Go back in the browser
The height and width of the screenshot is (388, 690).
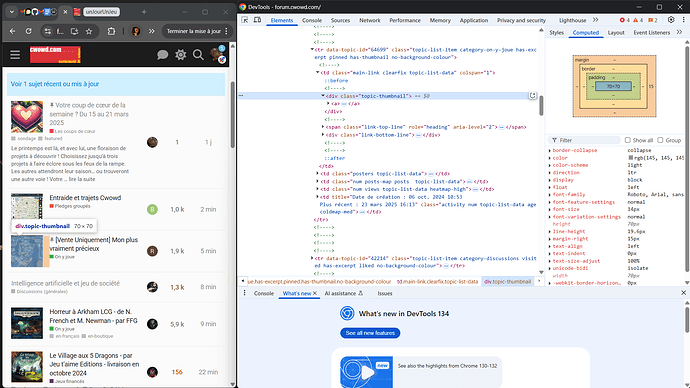[x=12, y=31]
